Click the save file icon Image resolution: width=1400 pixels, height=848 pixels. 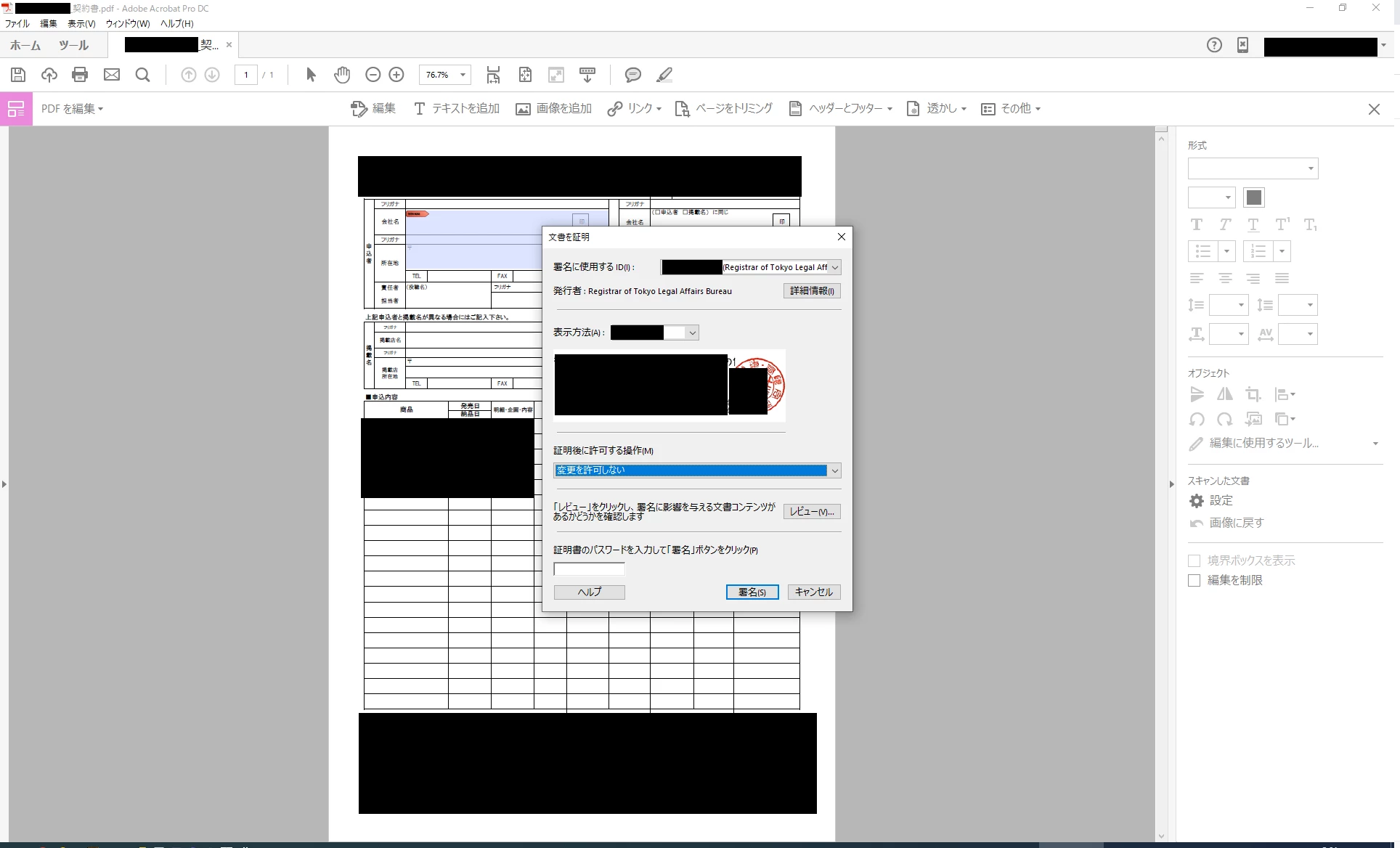(x=18, y=75)
